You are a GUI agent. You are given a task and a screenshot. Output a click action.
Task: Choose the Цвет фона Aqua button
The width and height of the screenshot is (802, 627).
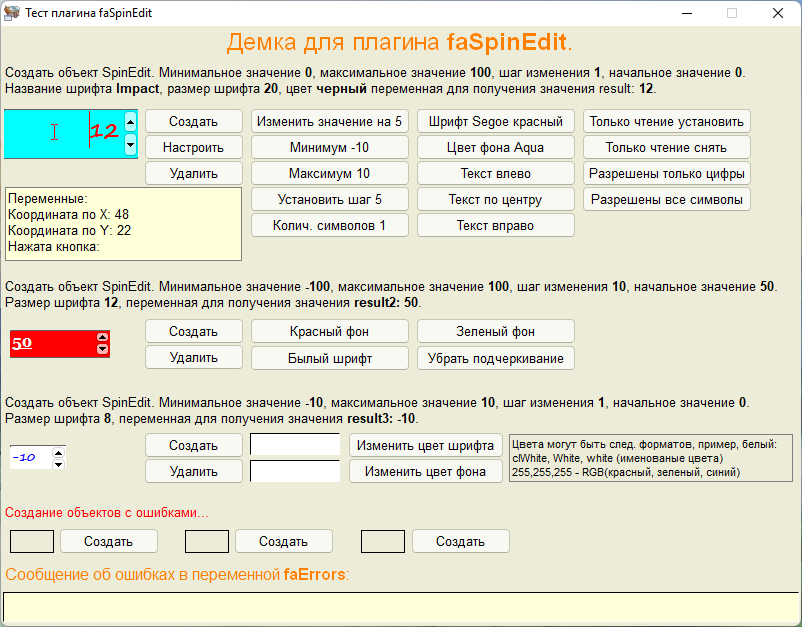[495, 147]
